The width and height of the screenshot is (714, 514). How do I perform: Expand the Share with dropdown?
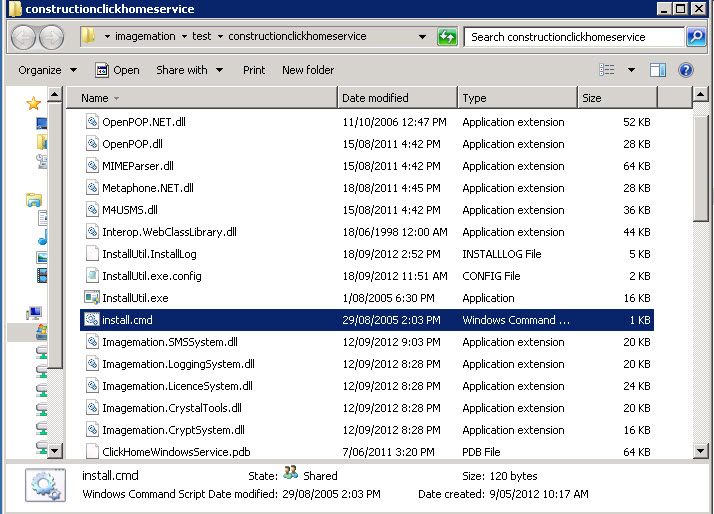(x=188, y=70)
